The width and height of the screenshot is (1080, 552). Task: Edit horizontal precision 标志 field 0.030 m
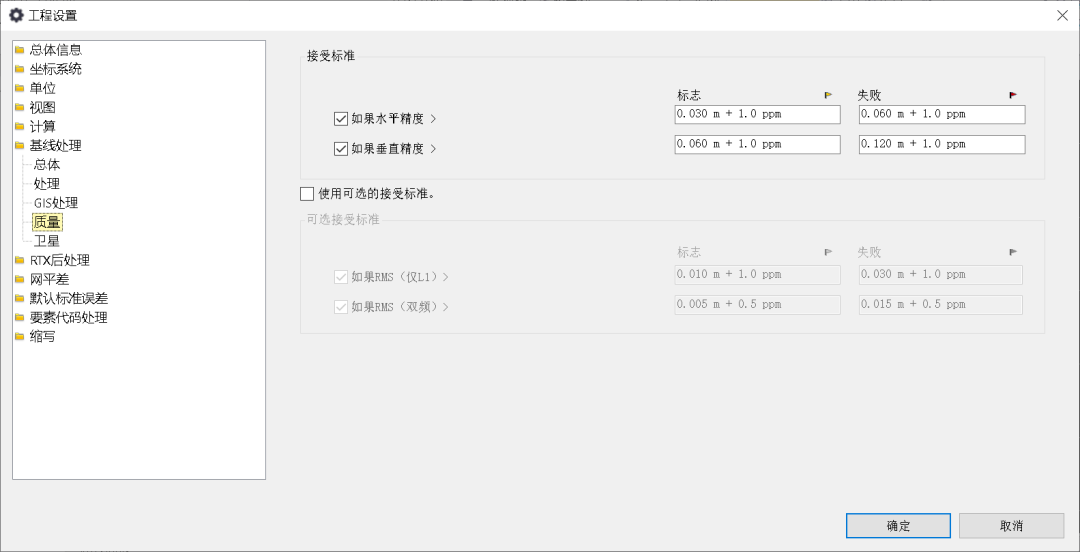pyautogui.click(x=758, y=114)
